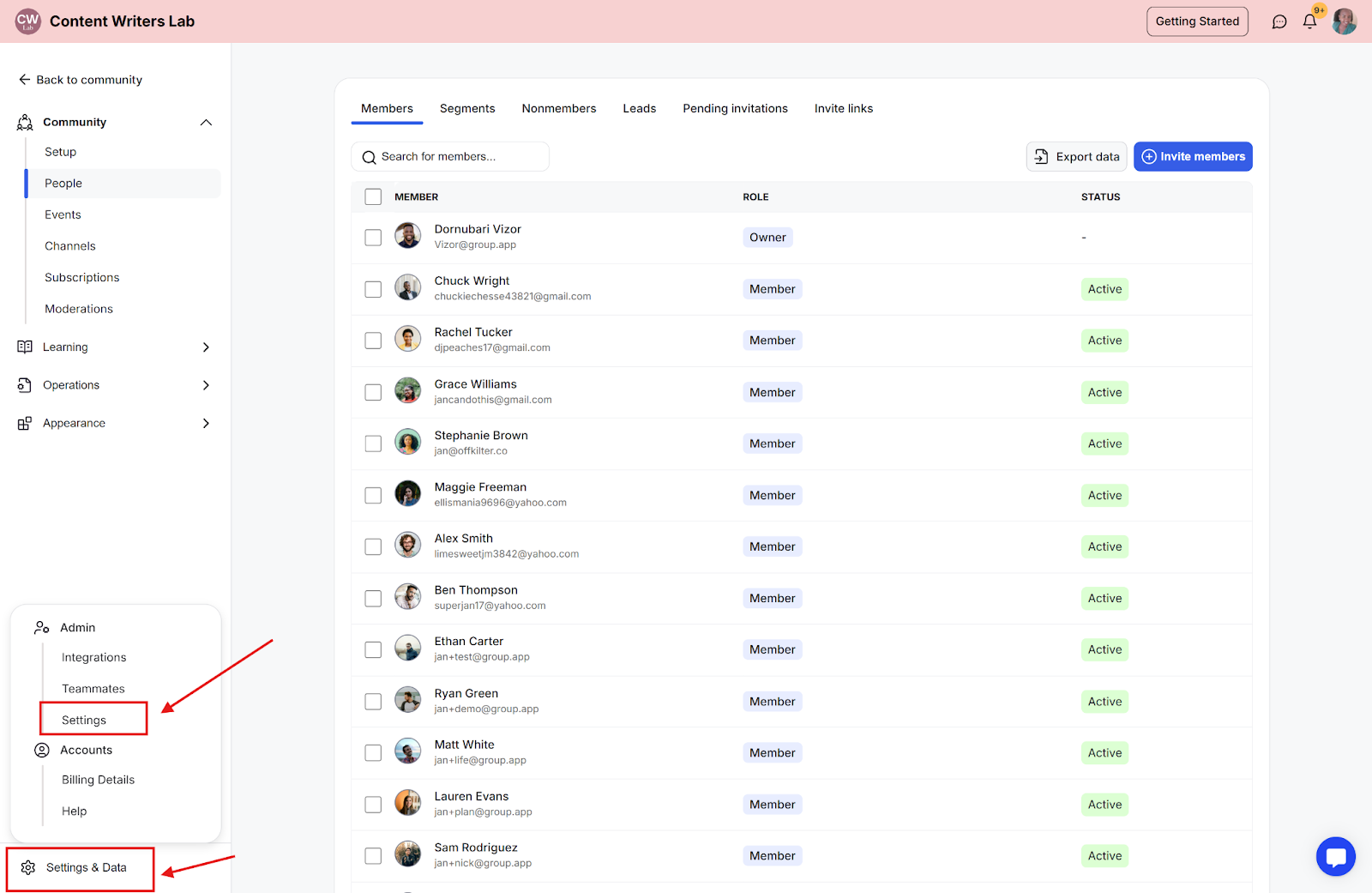The image size is (1372, 893).
Task: Check the Ben Thompson row checkbox
Action: point(373,599)
